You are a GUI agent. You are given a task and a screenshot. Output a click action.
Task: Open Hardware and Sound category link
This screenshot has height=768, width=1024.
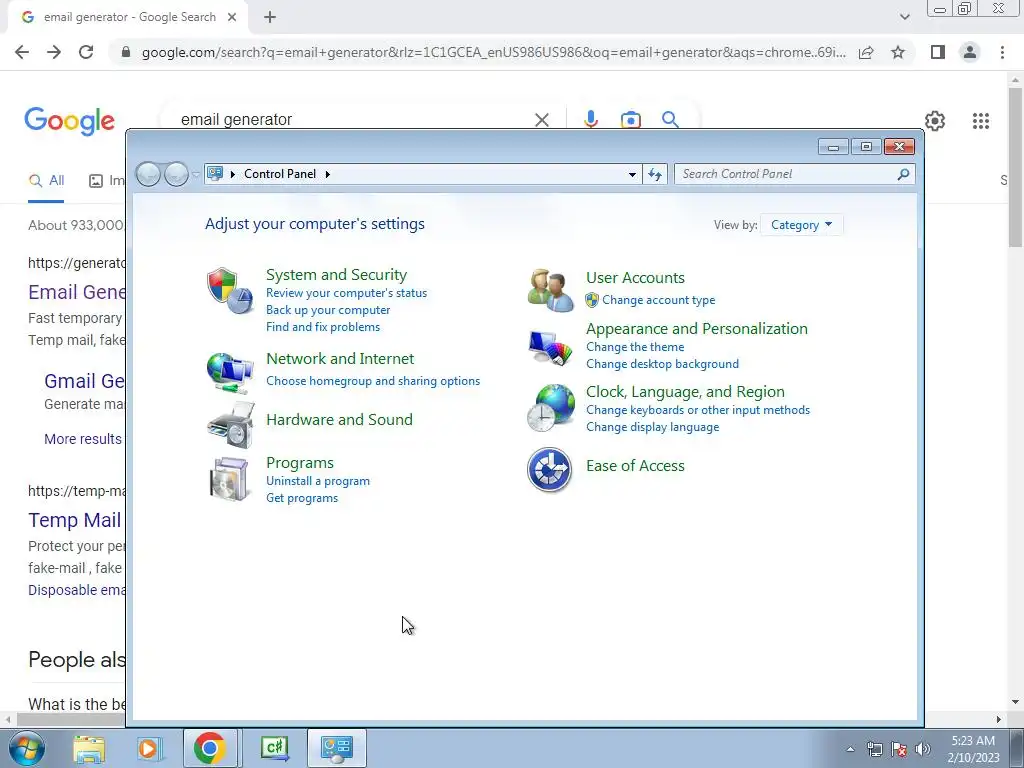[x=339, y=420]
